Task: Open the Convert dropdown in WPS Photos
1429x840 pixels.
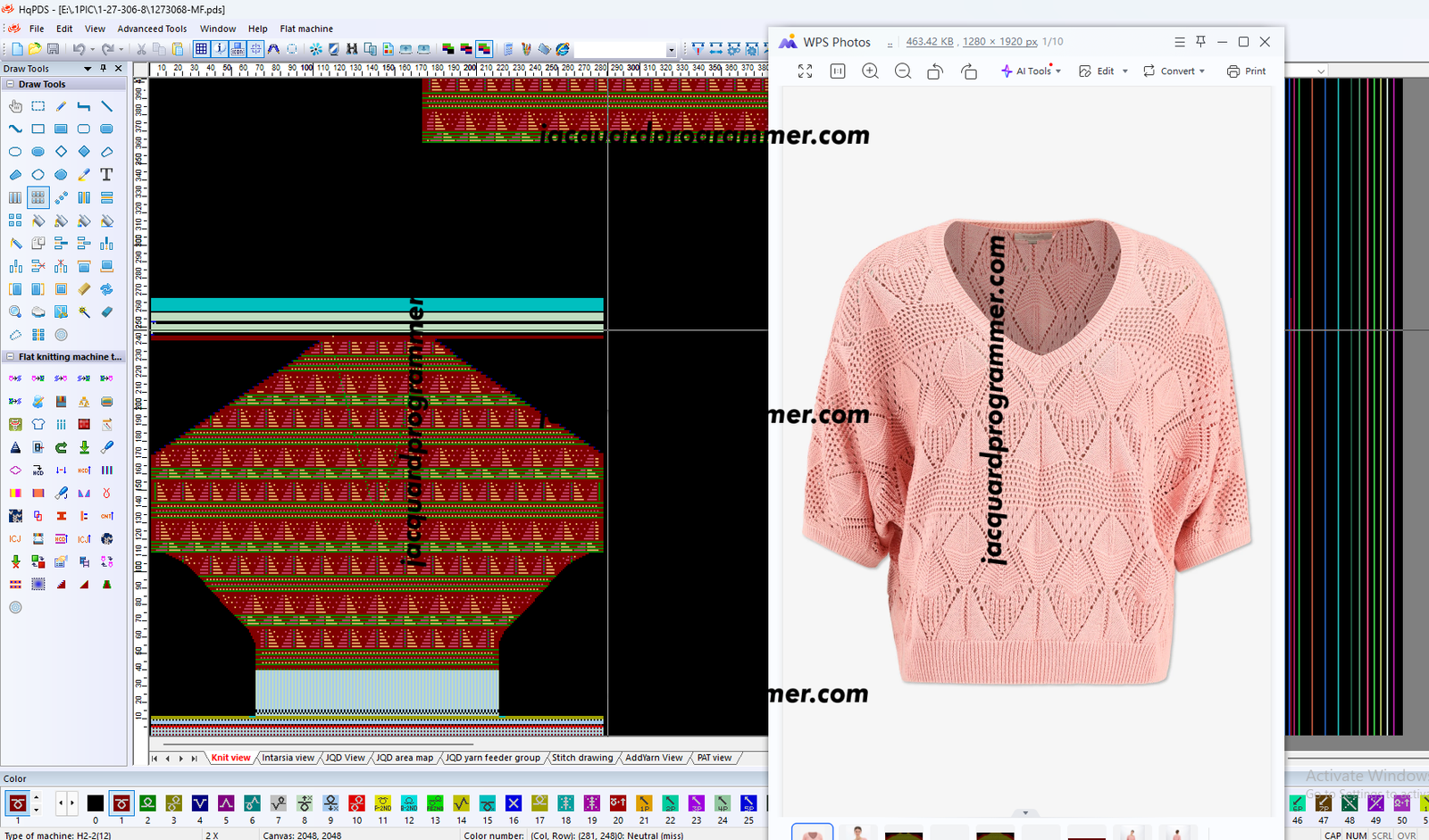Action: (1174, 71)
